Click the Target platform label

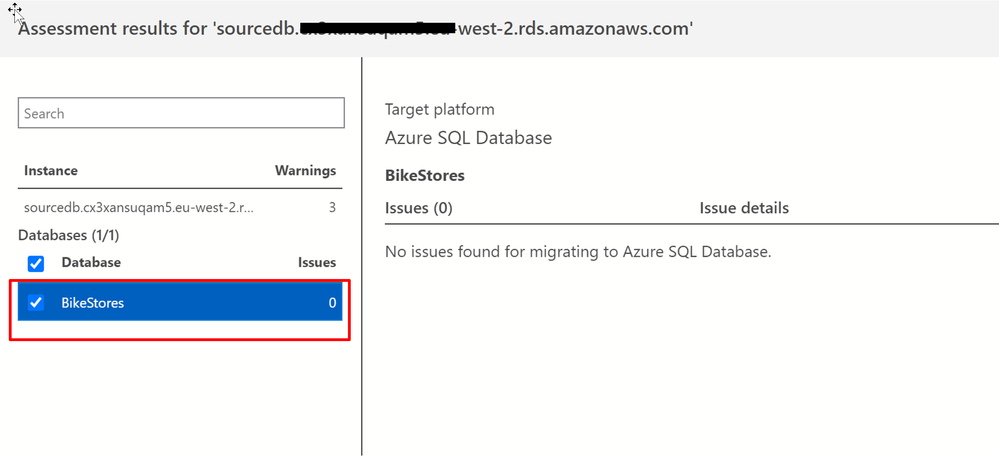click(x=440, y=110)
